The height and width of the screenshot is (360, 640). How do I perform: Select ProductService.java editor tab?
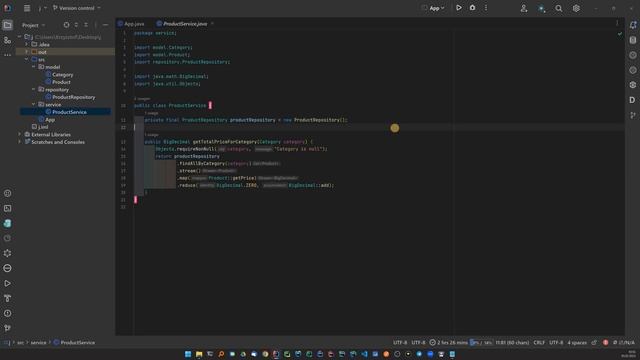182,24
